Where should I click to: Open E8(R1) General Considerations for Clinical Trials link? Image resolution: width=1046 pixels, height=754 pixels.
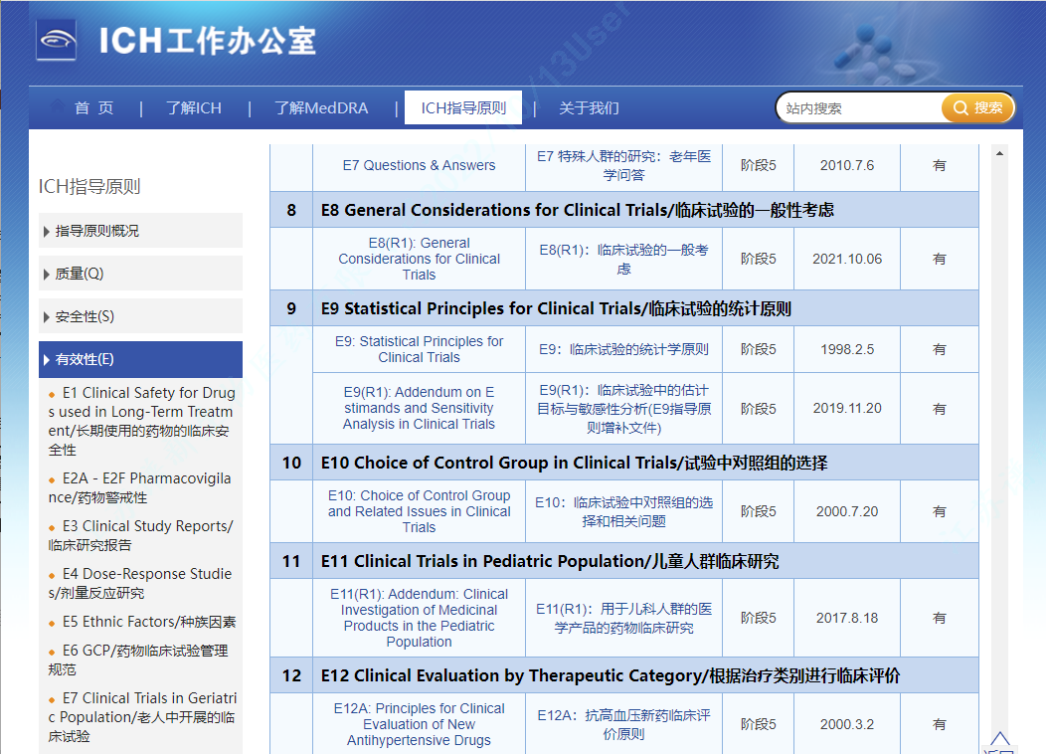(x=419, y=259)
